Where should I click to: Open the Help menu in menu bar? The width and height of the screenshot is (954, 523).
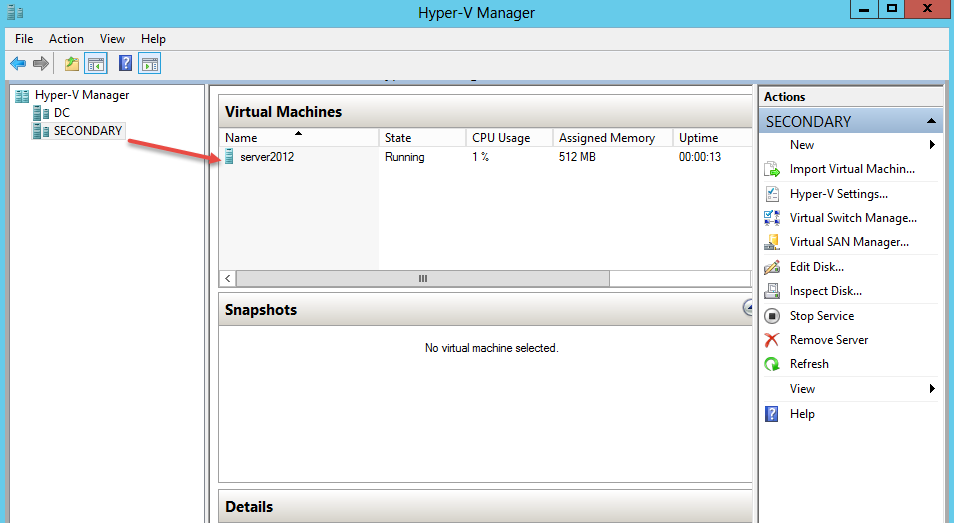pos(153,39)
